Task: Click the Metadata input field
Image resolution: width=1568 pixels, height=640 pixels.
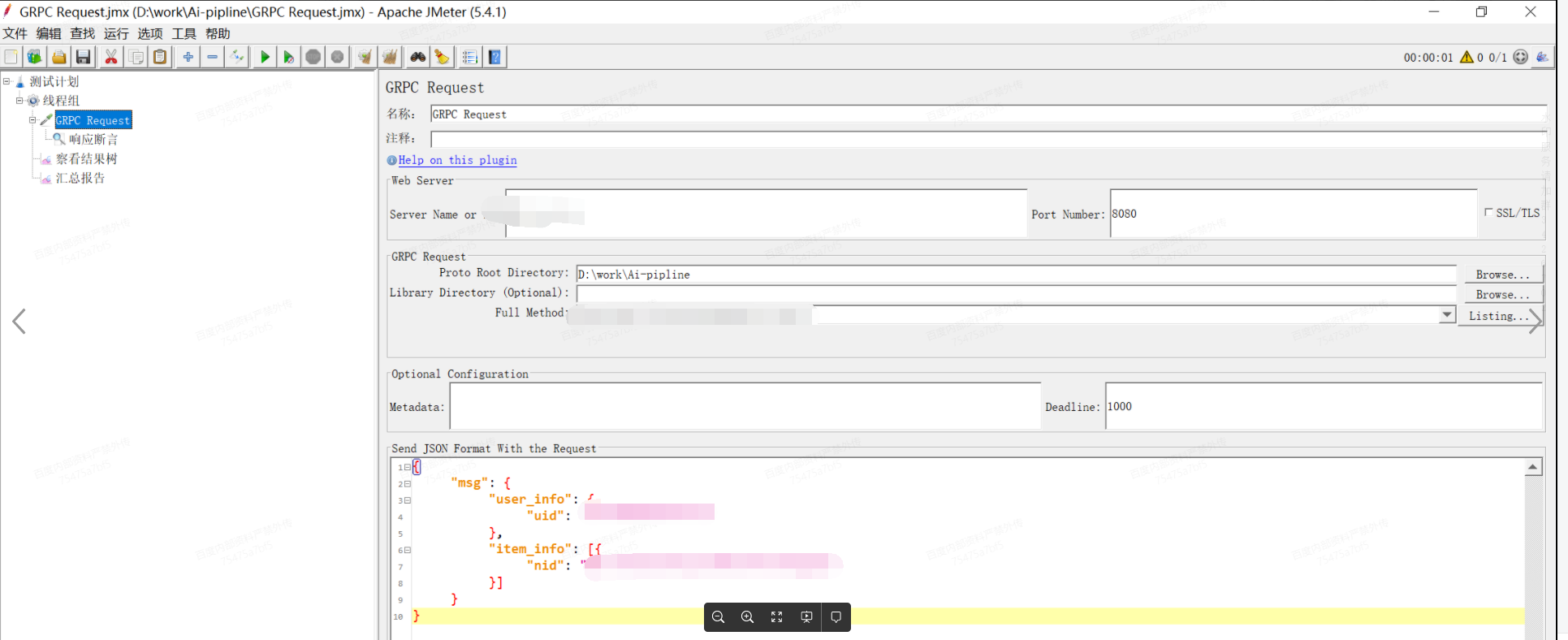Action: [x=745, y=406]
